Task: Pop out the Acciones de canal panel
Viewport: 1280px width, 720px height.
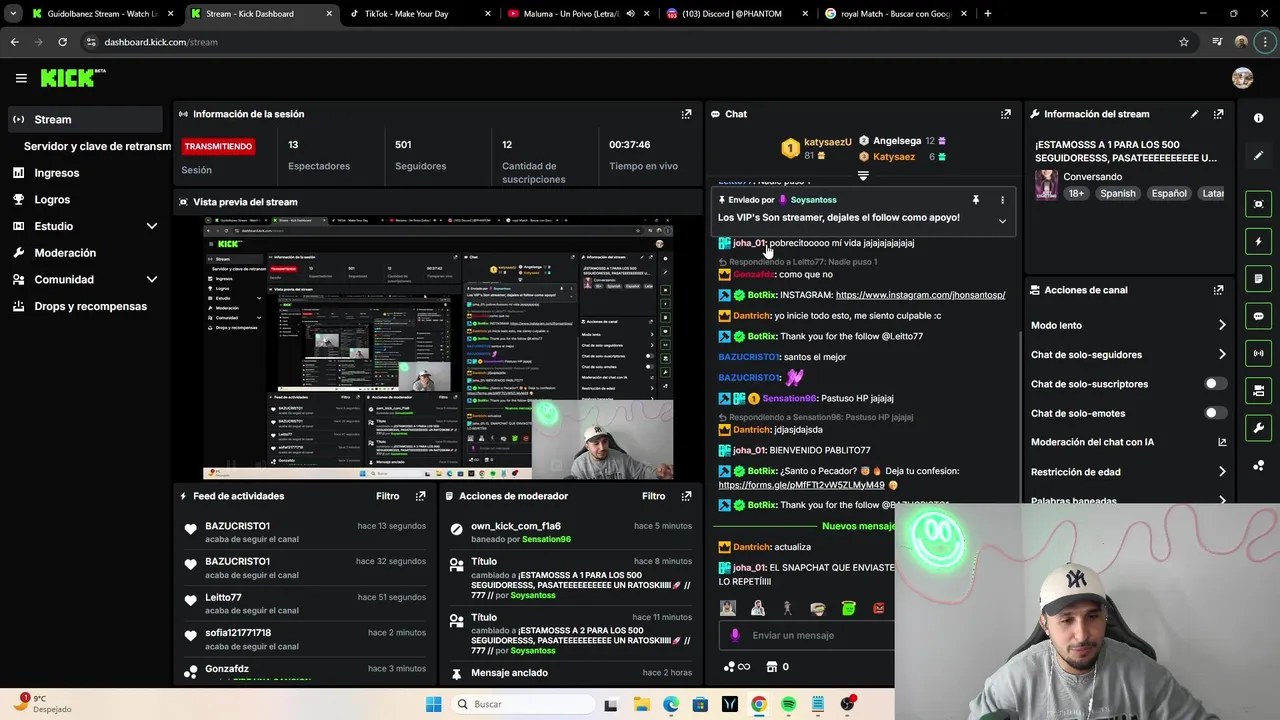Action: pos(1218,290)
